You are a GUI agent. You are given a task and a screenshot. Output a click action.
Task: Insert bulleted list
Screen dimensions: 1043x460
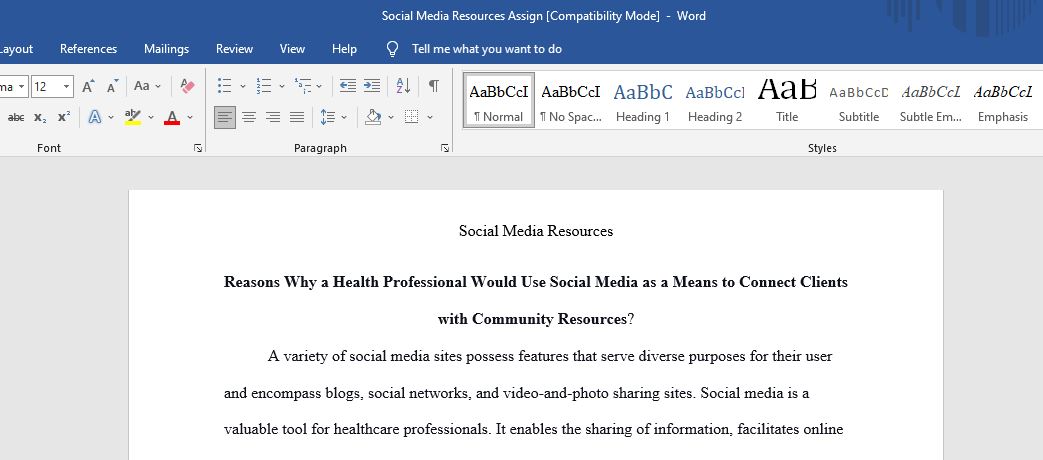225,86
